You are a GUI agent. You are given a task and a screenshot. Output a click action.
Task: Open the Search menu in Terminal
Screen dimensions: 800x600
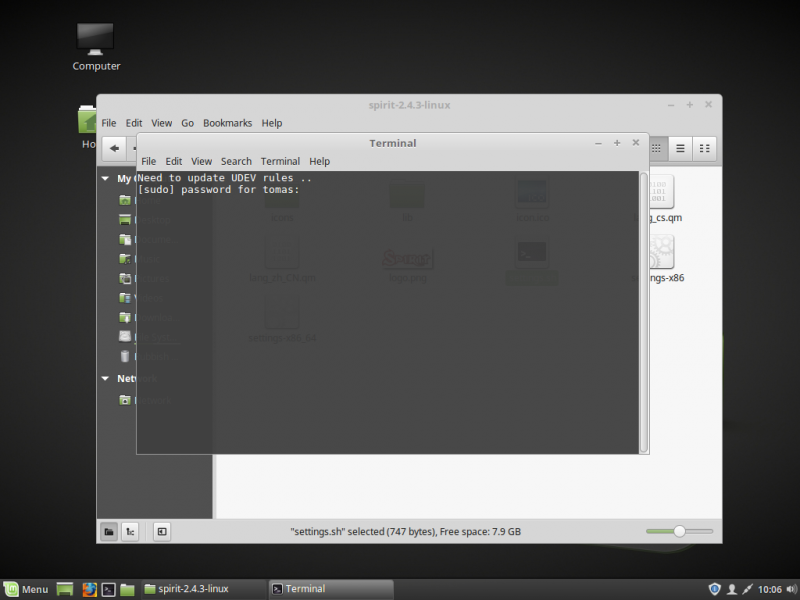236,161
